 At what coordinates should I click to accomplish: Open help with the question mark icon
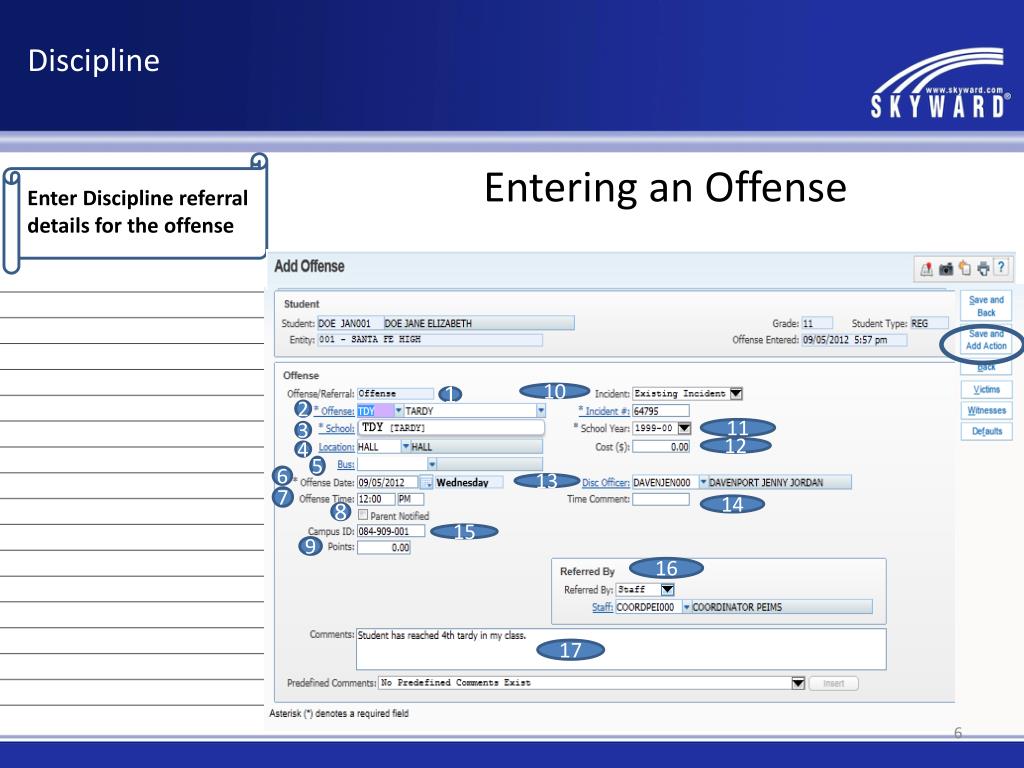[1000, 267]
